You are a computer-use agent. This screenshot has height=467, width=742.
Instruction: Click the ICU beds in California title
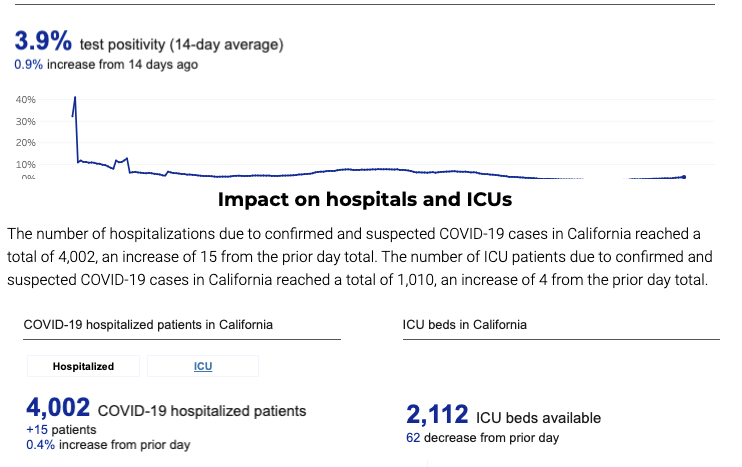coord(464,325)
